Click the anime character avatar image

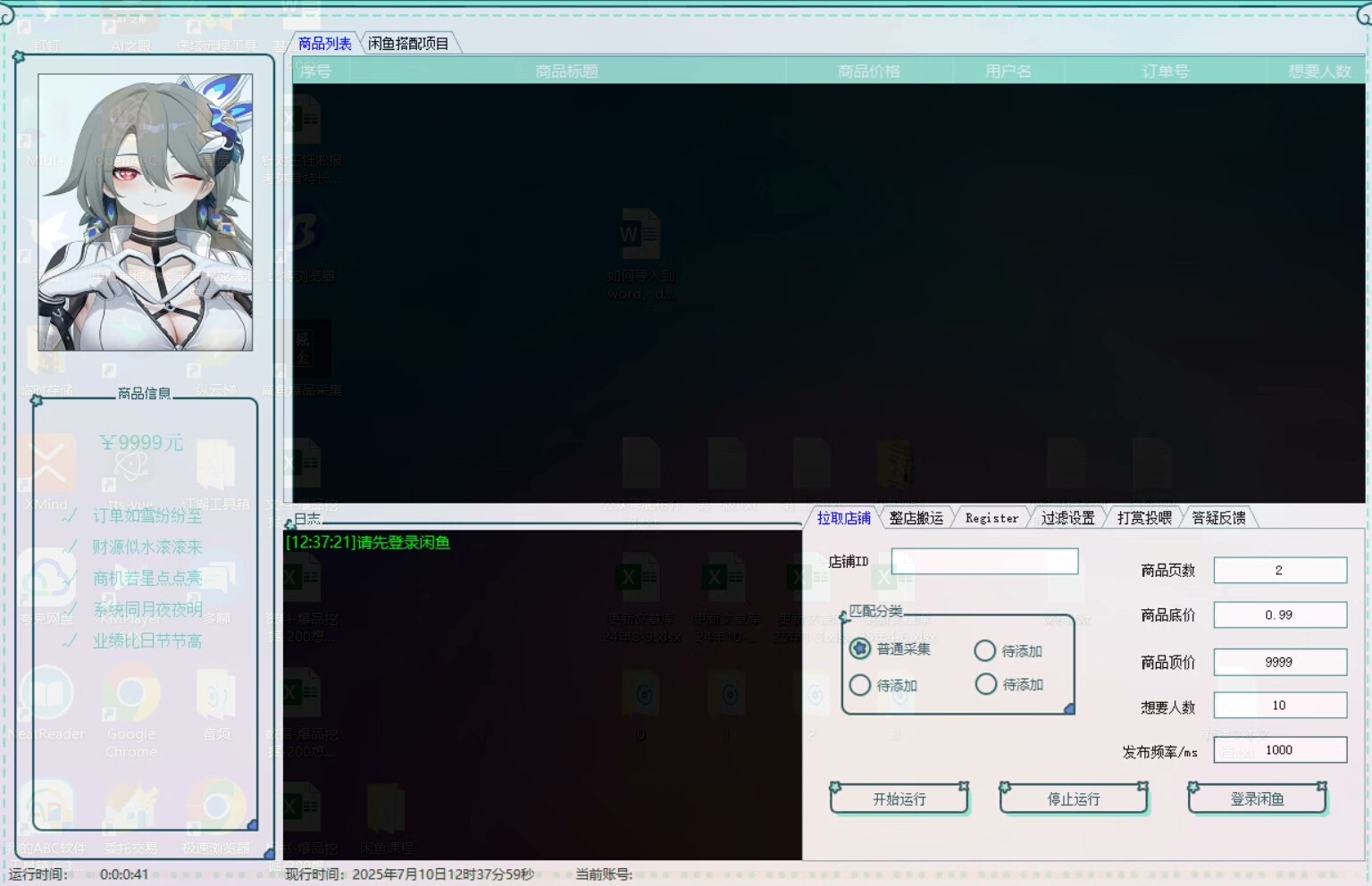tap(146, 213)
